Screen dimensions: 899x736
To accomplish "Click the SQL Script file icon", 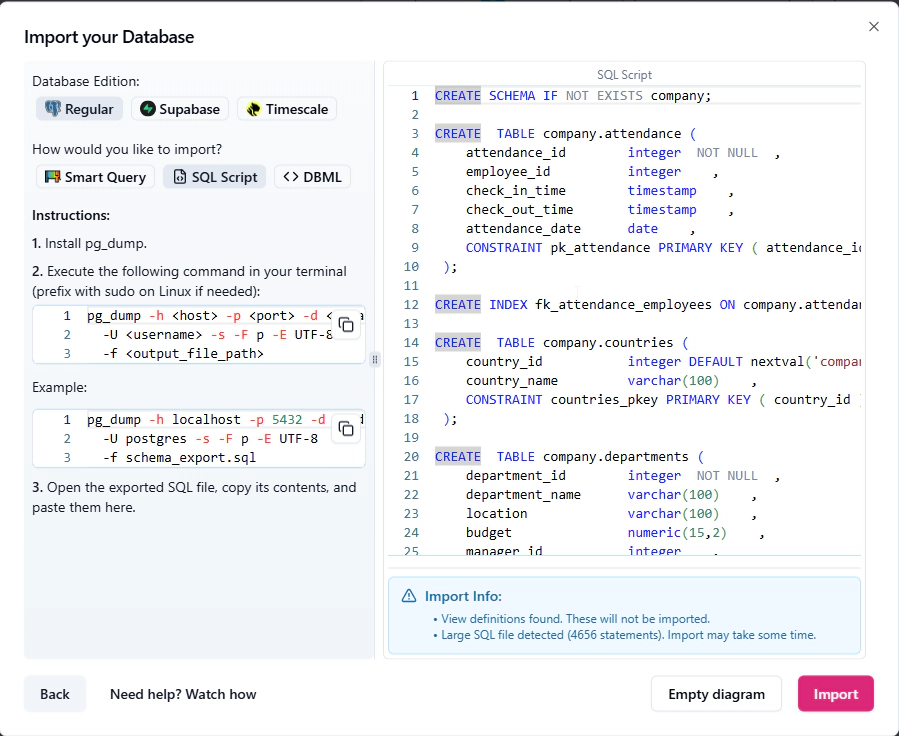I will (x=180, y=177).
